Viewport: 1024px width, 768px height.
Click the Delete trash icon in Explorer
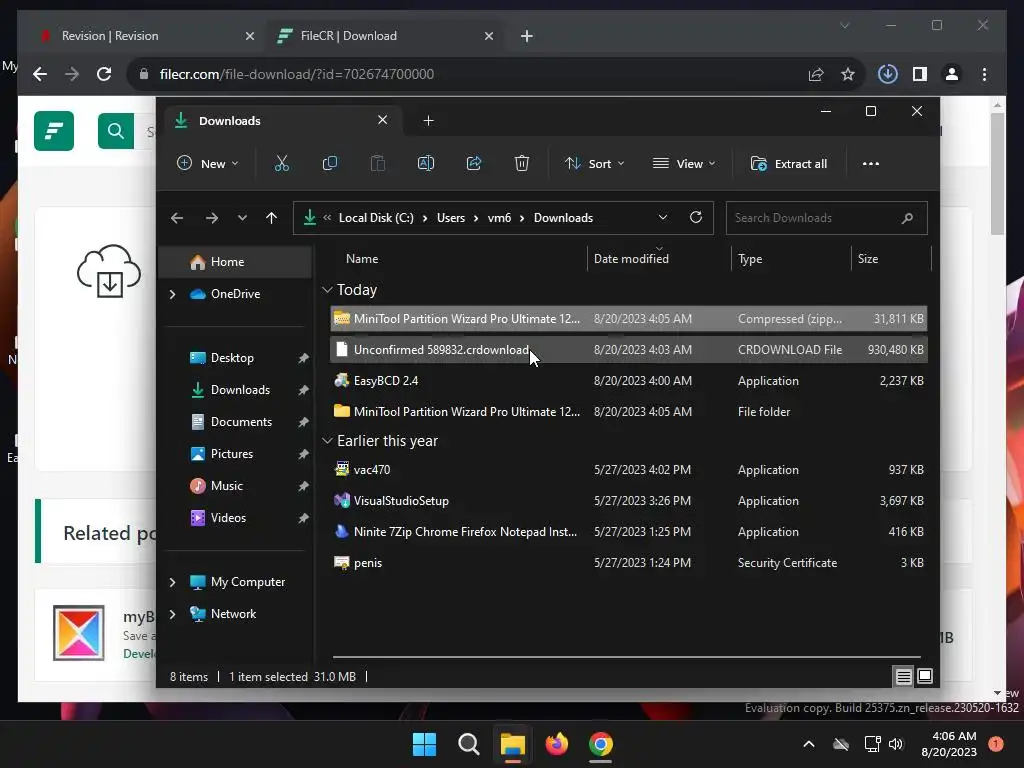522,163
